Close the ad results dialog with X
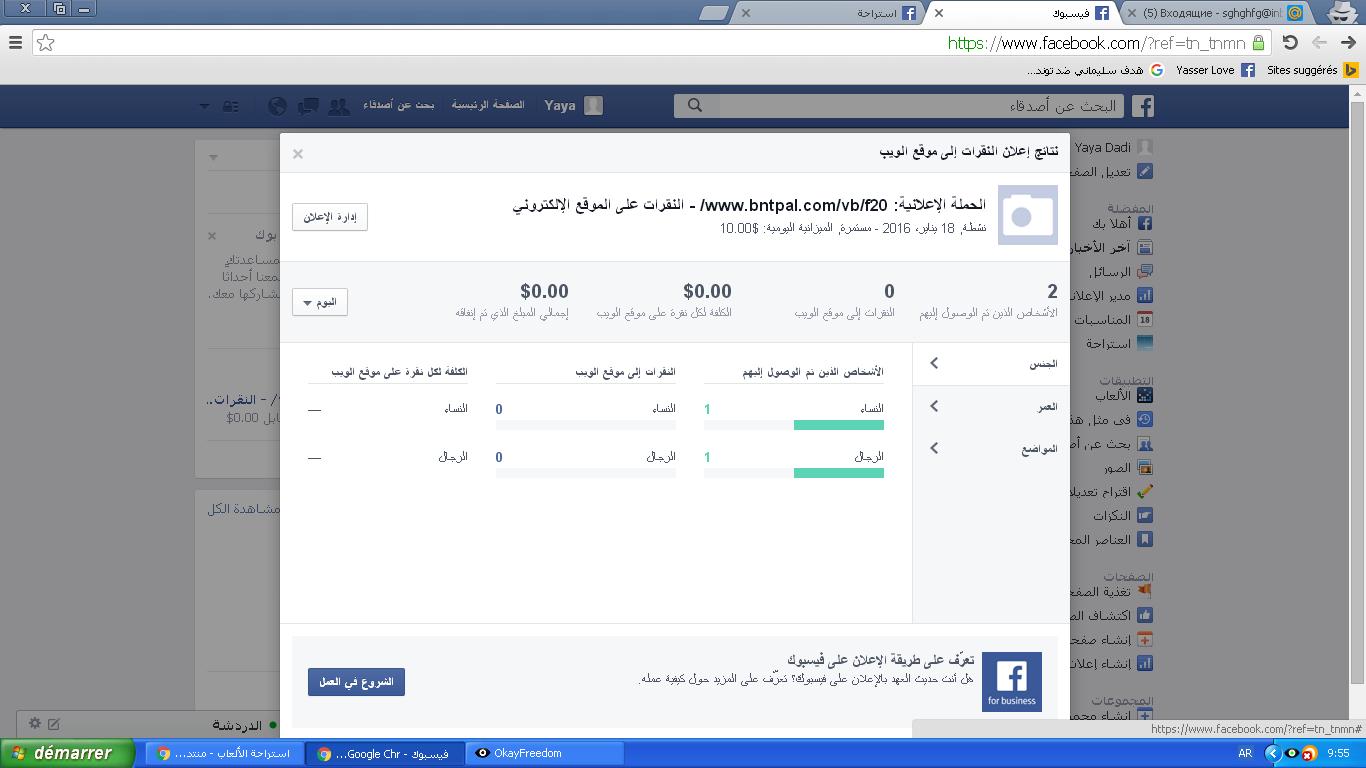 (298, 154)
